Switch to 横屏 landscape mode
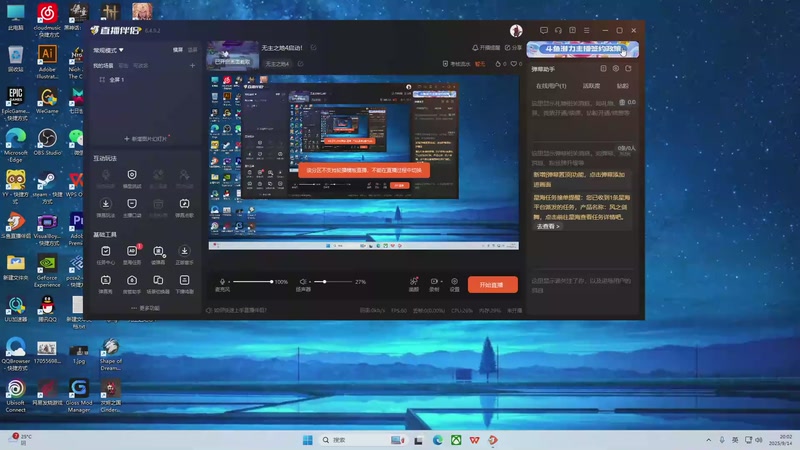 [x=178, y=50]
